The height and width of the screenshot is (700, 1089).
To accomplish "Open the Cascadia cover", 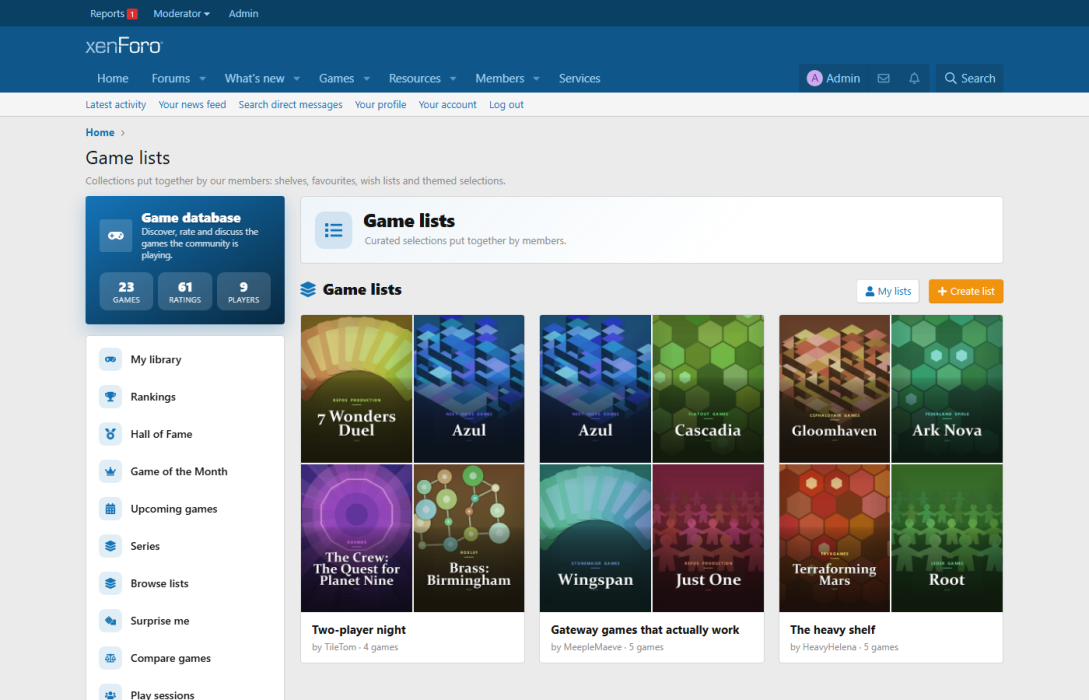I will coord(708,389).
